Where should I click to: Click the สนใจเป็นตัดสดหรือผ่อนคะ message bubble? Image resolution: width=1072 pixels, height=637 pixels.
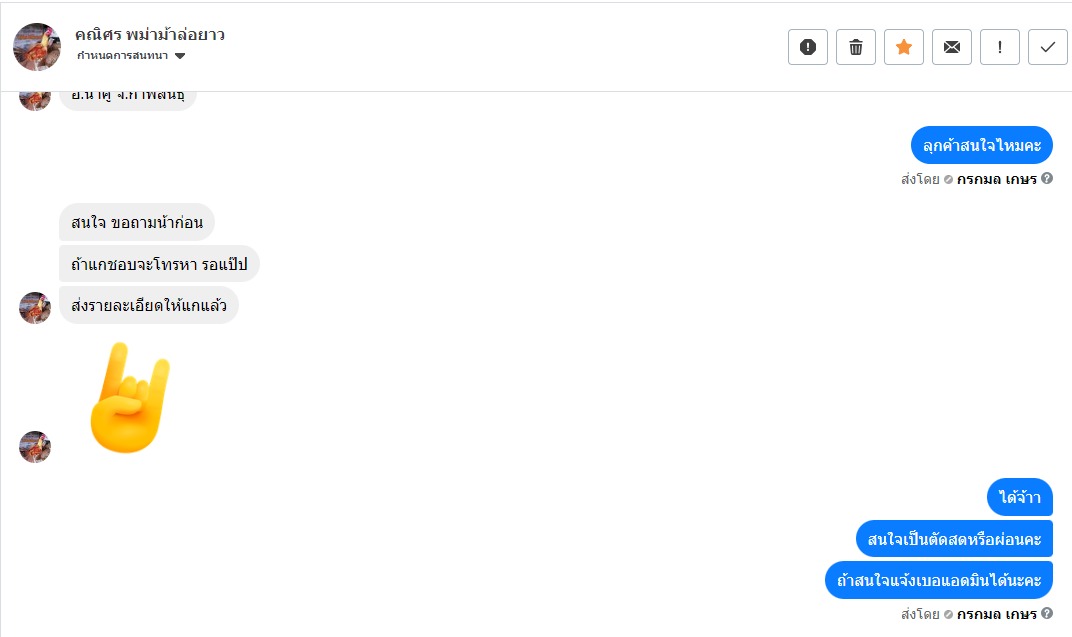click(x=955, y=539)
